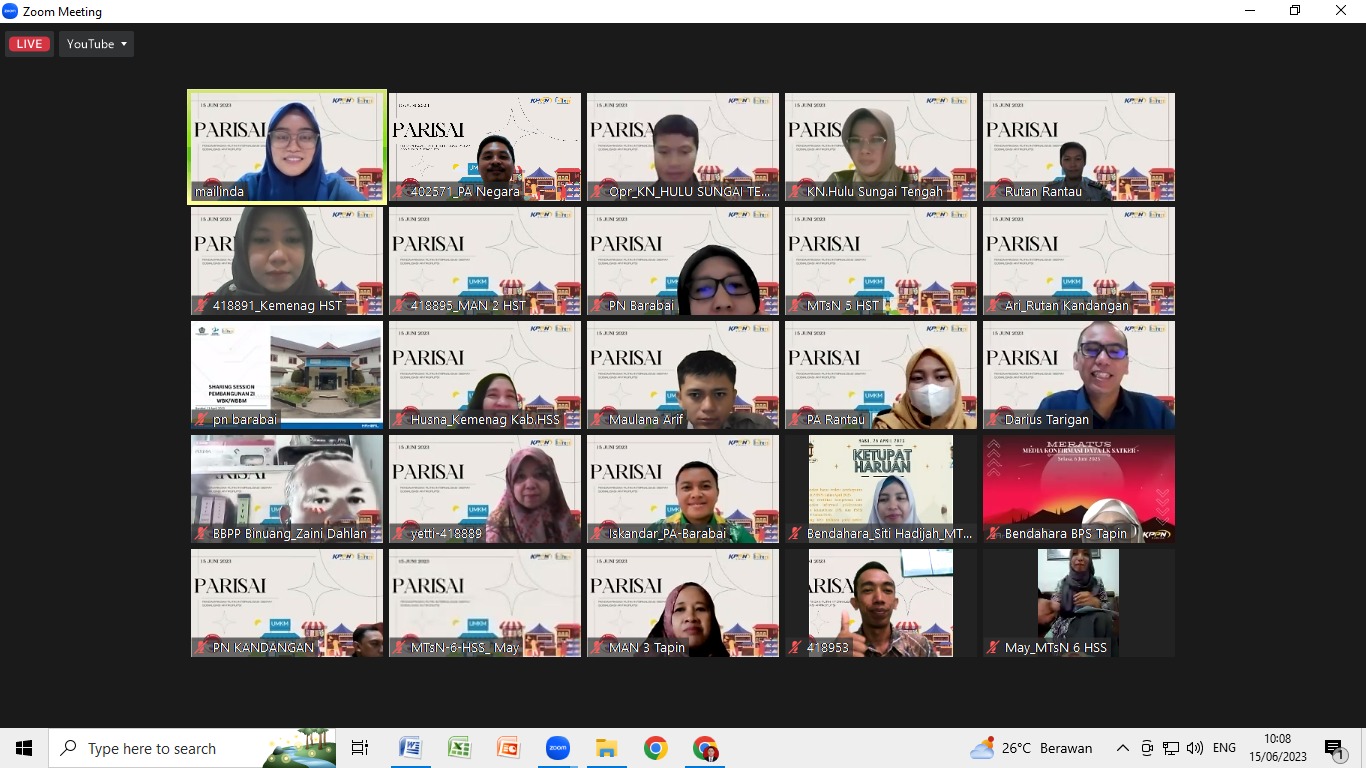
Task: Select the 418953 video tile
Action: point(881,603)
